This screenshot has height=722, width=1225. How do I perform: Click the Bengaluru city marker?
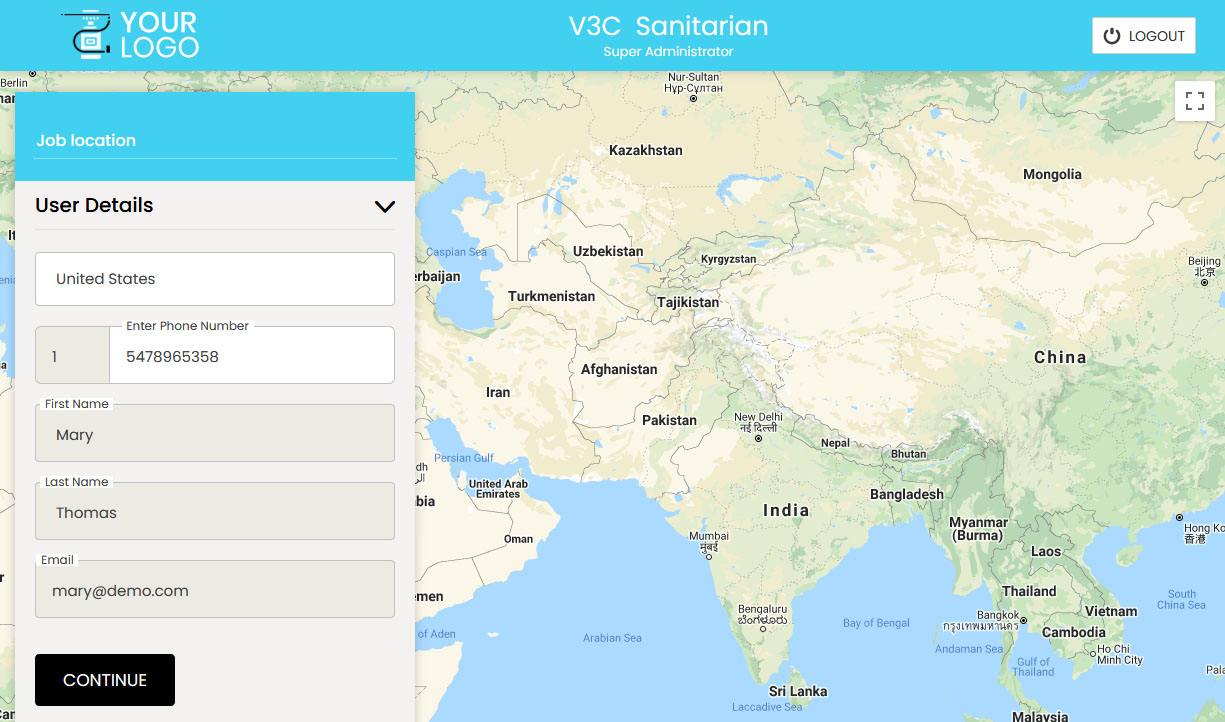click(x=762, y=629)
